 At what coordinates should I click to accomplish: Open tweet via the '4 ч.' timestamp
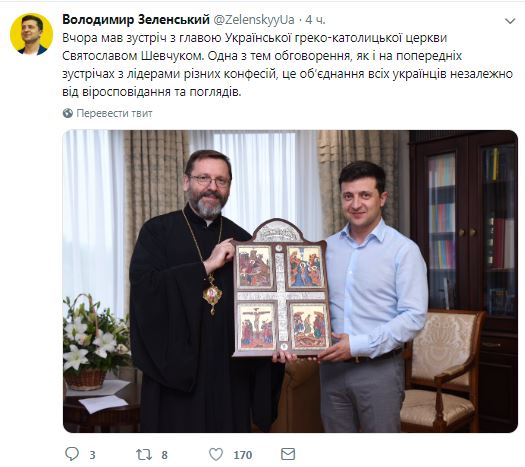(315, 20)
